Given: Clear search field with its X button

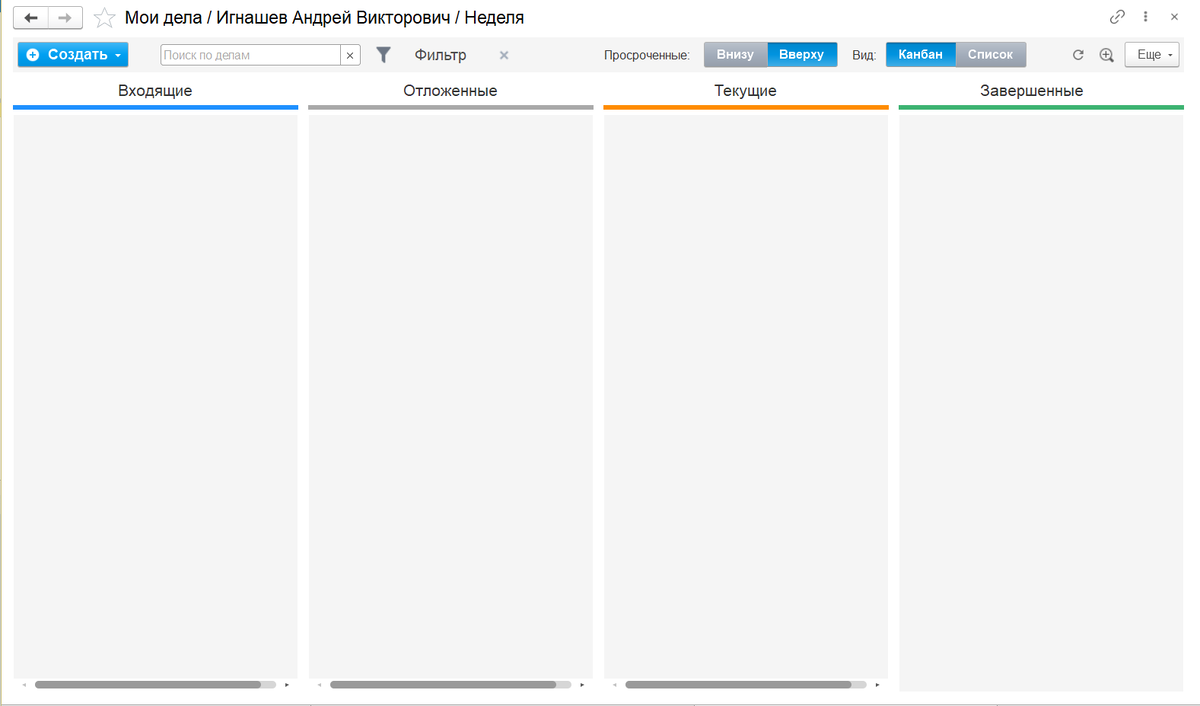Looking at the screenshot, I should [x=350, y=55].
